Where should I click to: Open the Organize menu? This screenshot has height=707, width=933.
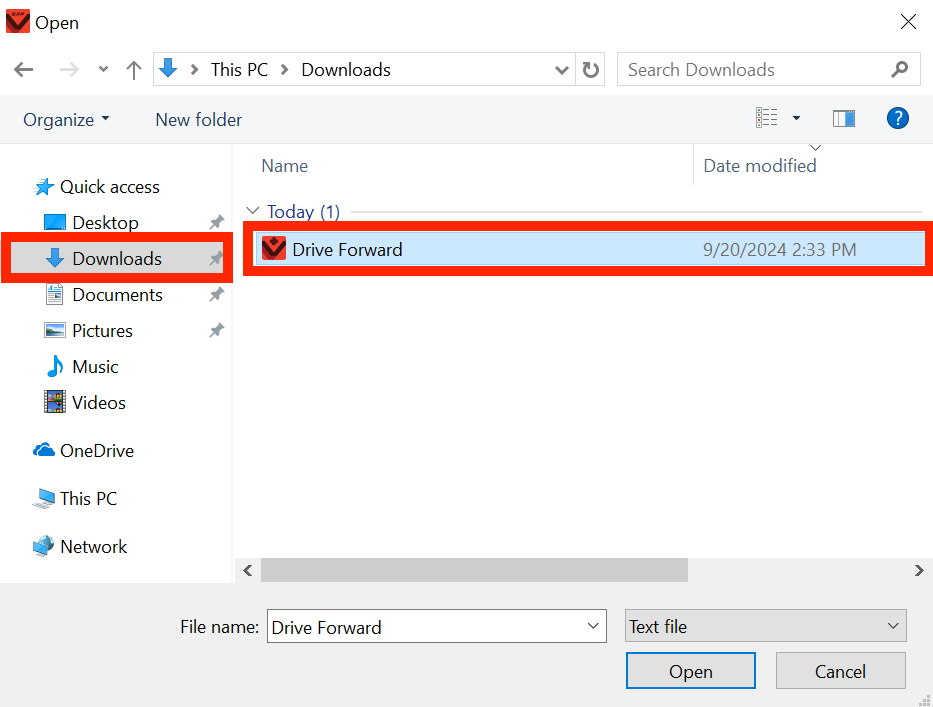click(66, 119)
